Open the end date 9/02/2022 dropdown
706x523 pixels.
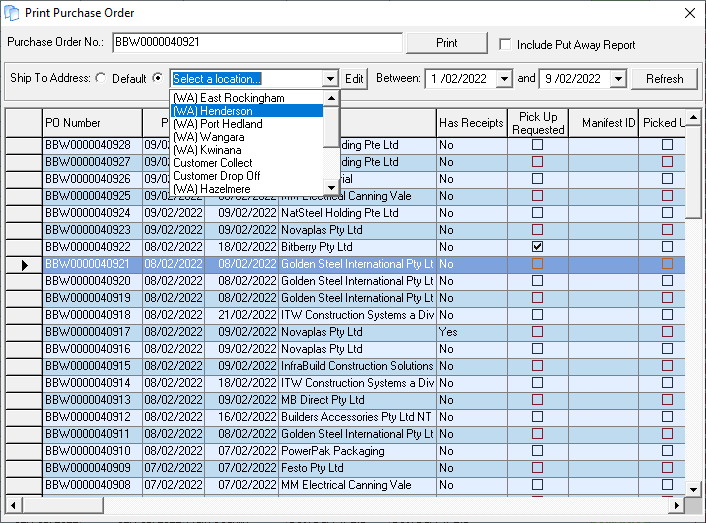618,79
